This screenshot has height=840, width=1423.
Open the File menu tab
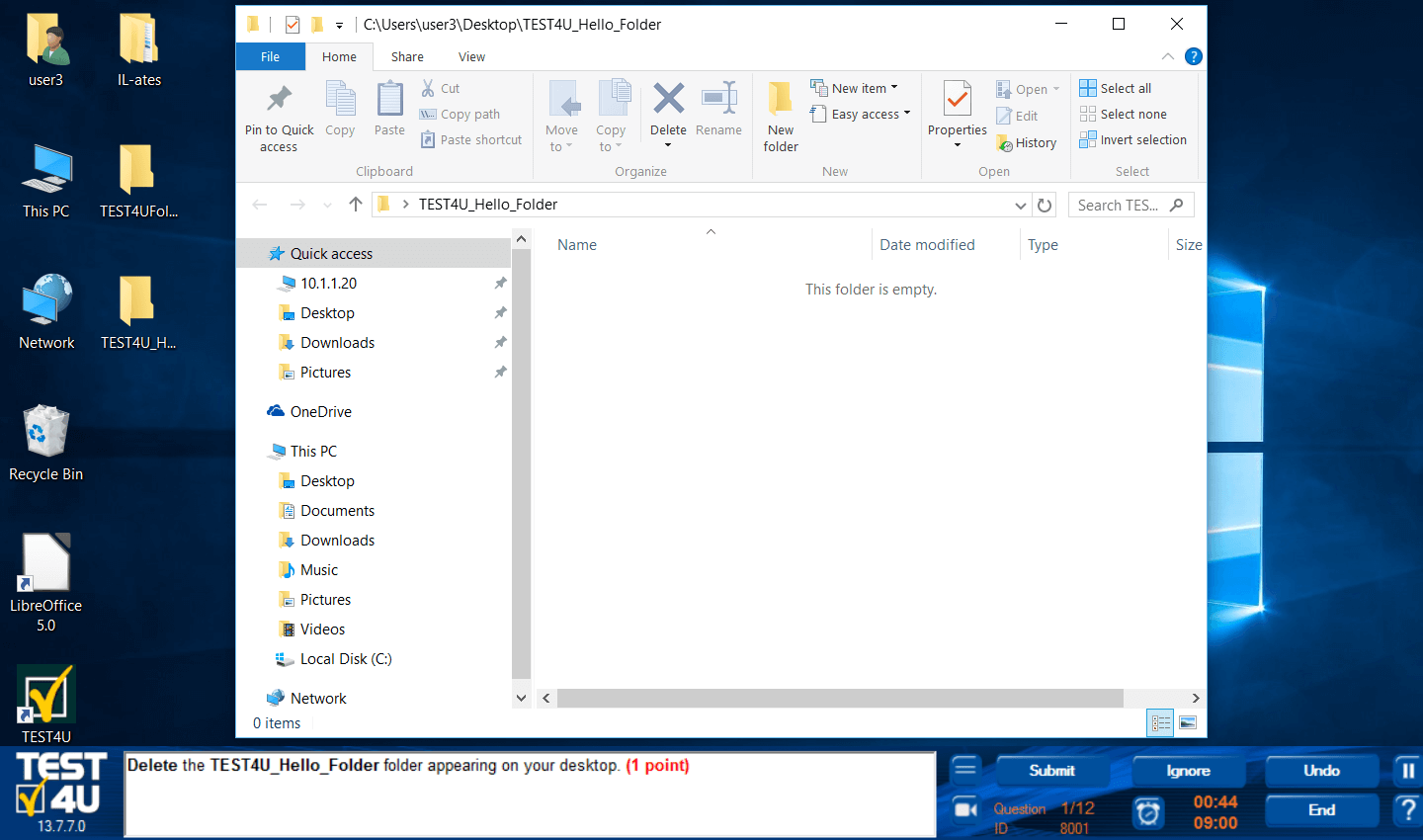coord(270,57)
